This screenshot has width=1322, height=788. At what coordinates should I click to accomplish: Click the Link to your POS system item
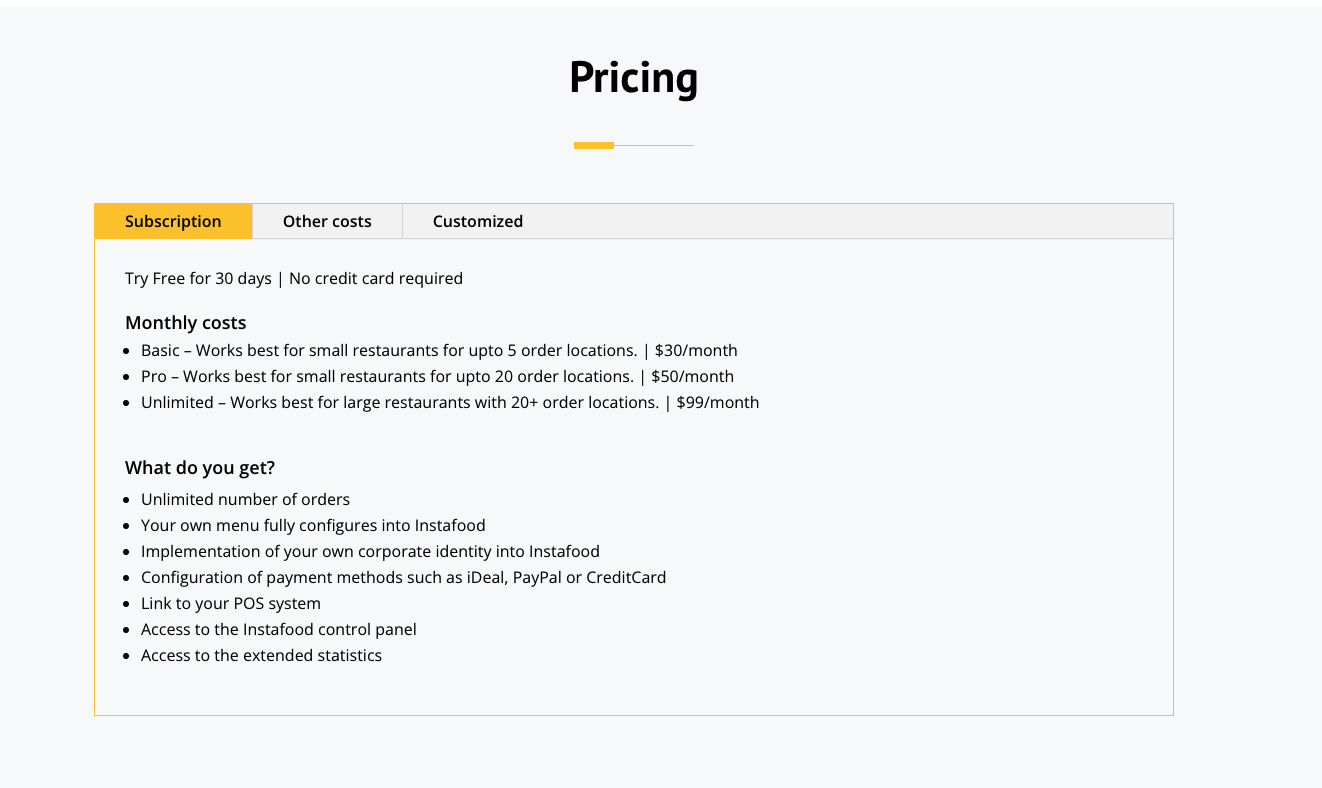231,603
